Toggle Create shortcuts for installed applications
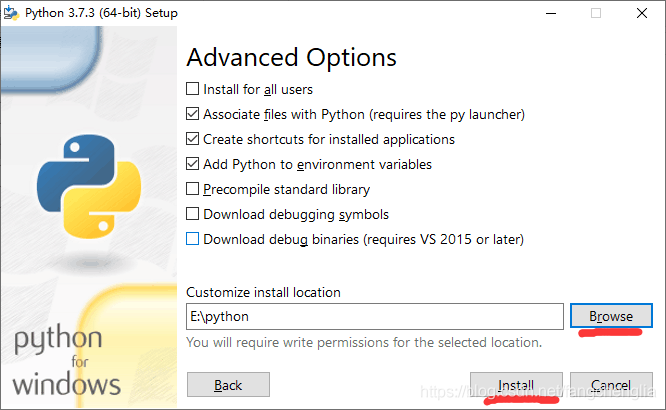Viewport: 666px width, 410px height. (192, 139)
